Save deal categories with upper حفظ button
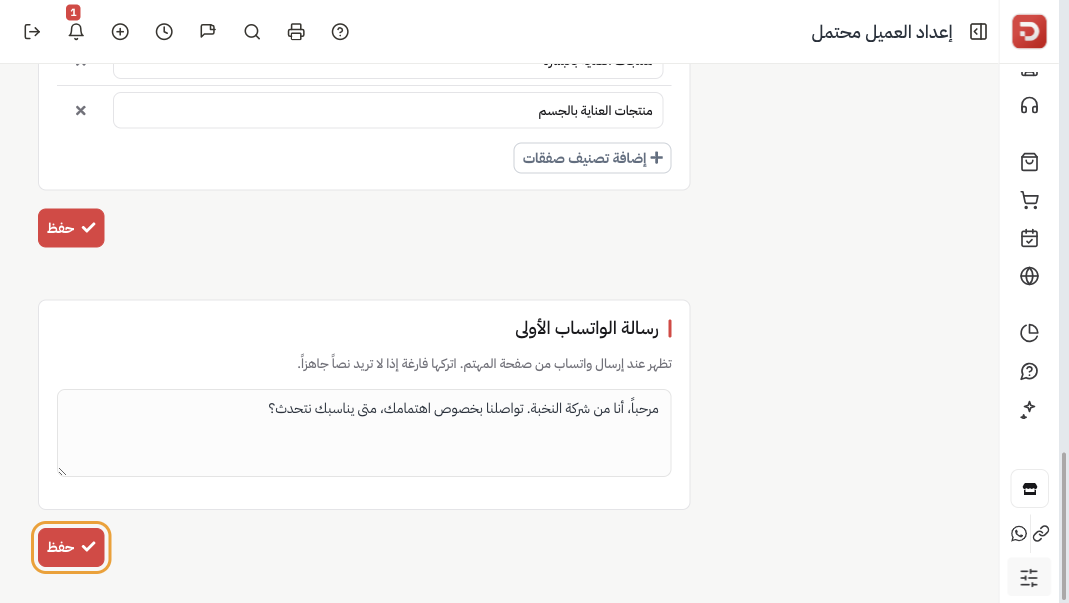The height and width of the screenshot is (603, 1069). tap(71, 228)
